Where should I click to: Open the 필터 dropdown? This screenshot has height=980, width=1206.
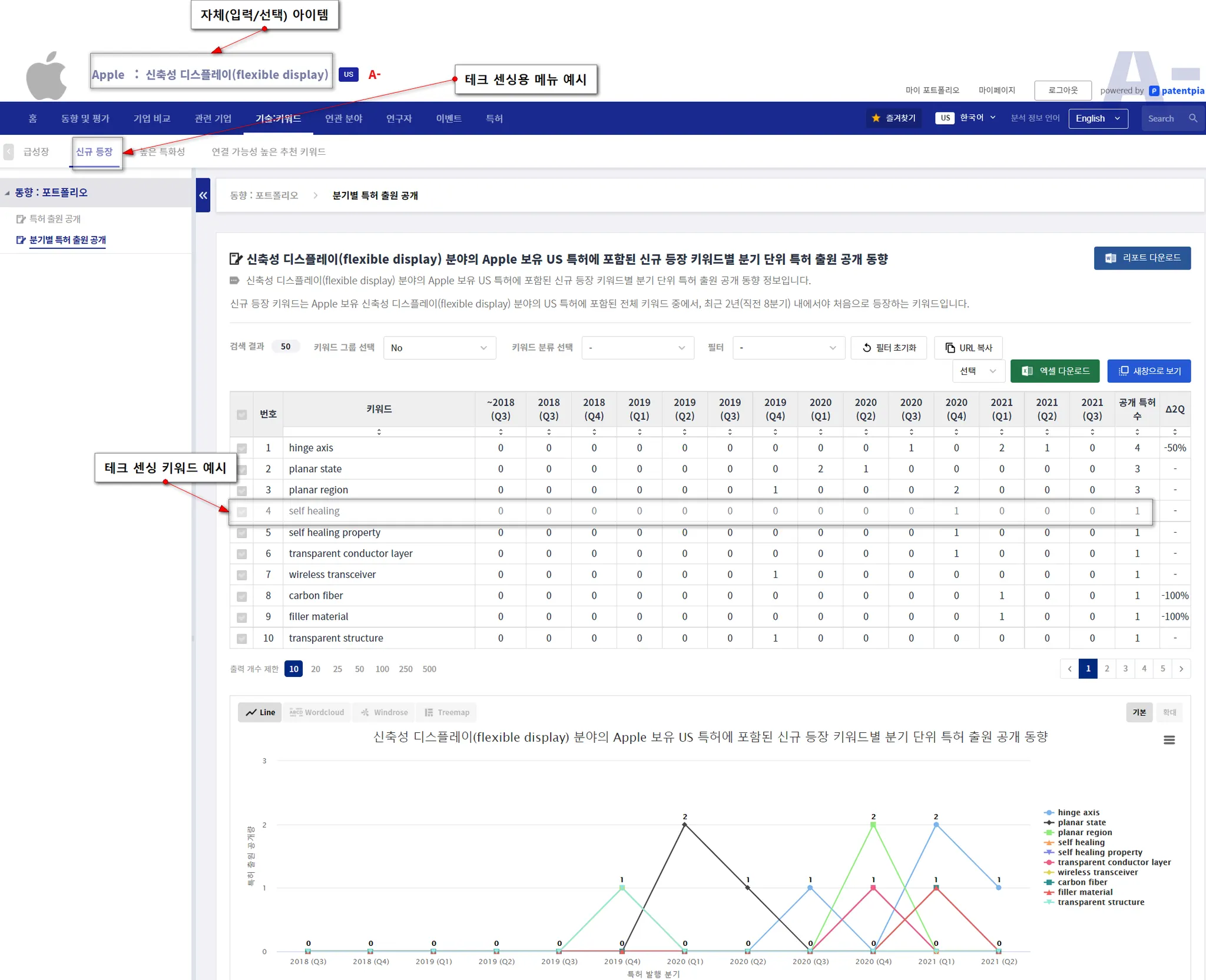click(788, 348)
